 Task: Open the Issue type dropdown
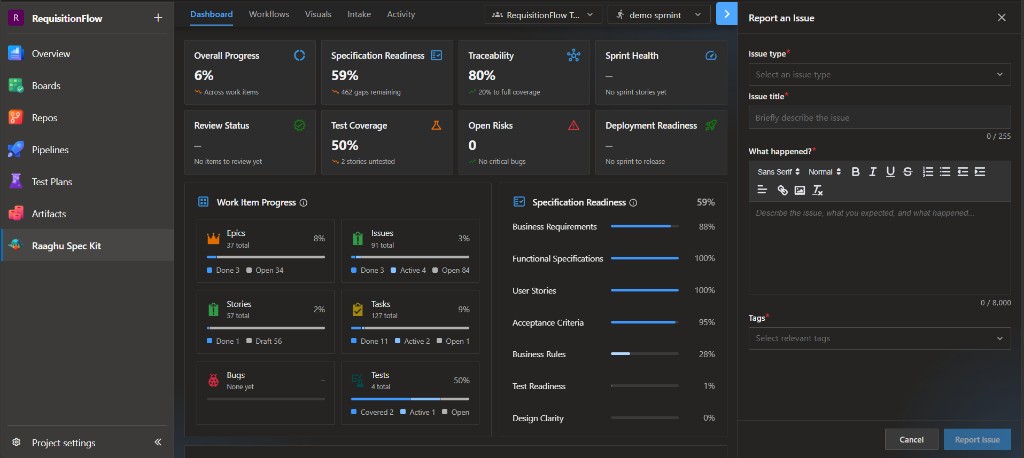pyautogui.click(x=879, y=74)
